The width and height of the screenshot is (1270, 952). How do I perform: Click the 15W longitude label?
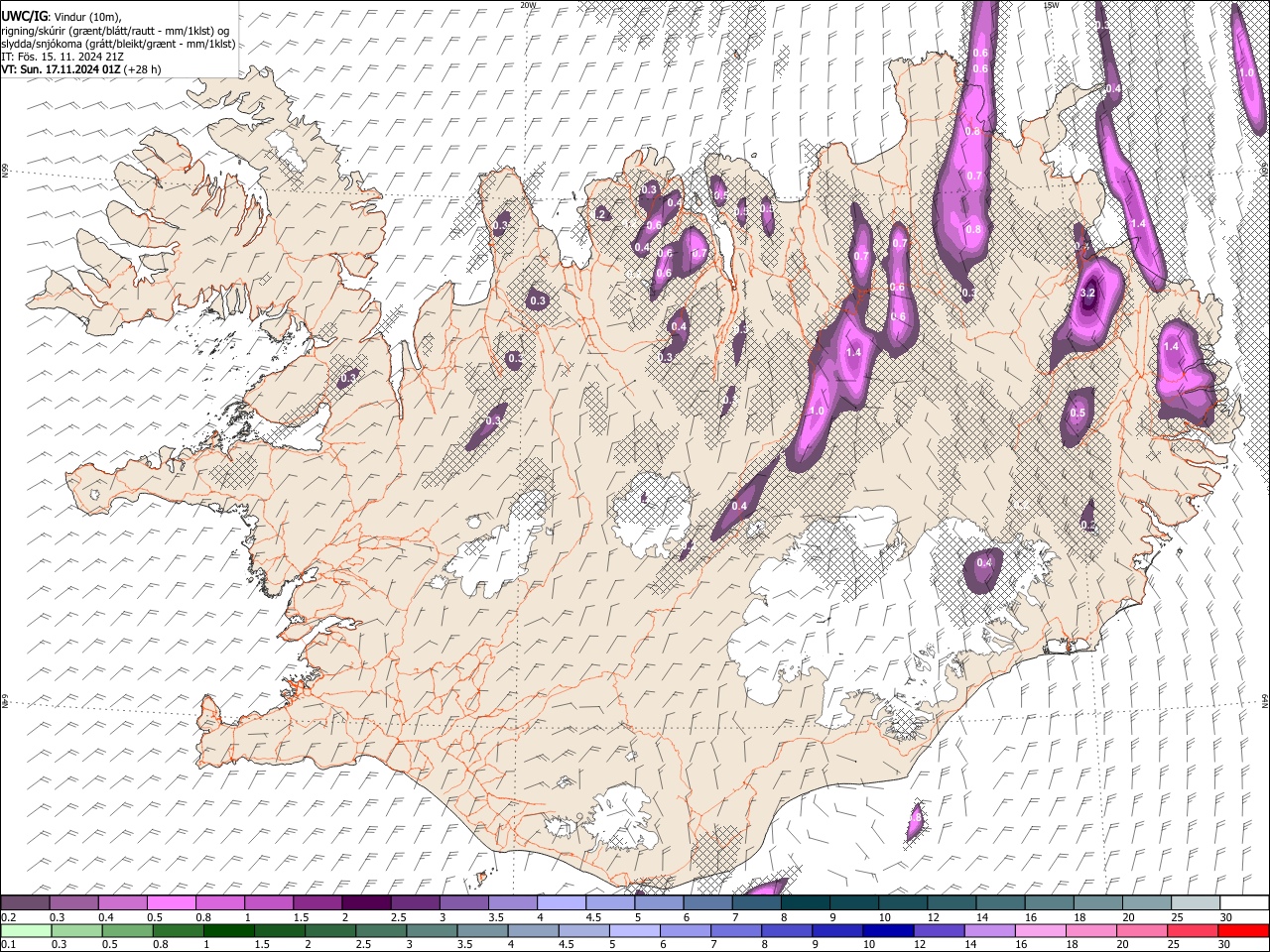coord(1052,5)
